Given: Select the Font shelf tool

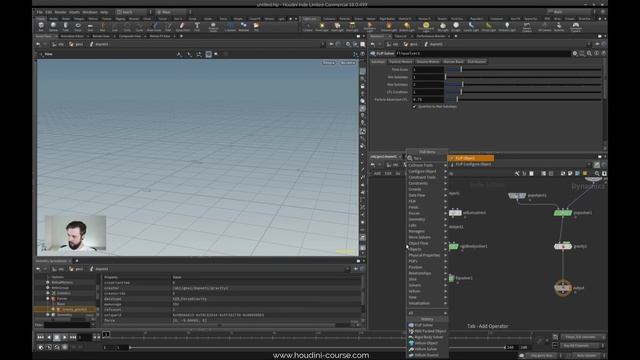Looking at the screenshot, I should (197, 27).
